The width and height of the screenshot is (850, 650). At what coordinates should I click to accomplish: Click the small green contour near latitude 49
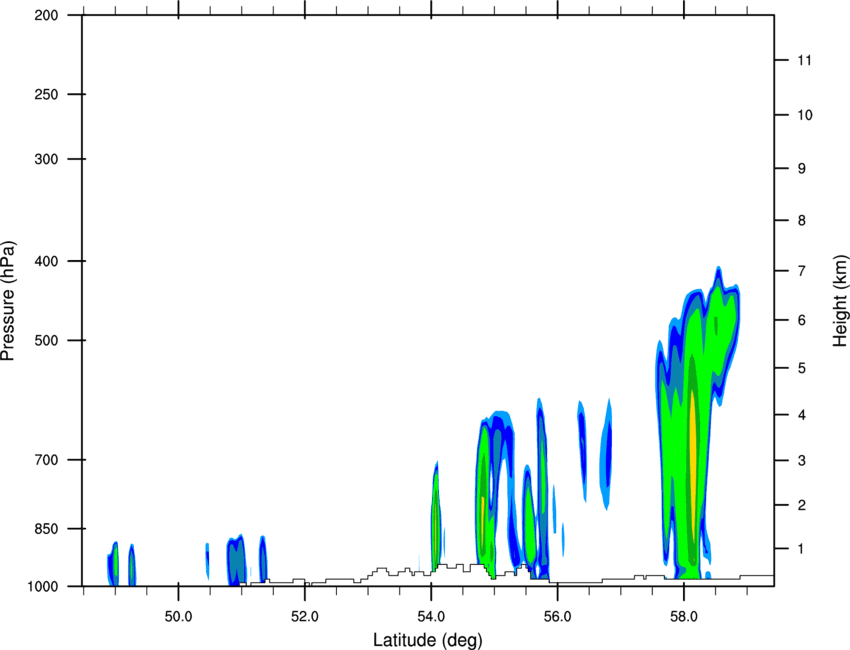click(113, 564)
